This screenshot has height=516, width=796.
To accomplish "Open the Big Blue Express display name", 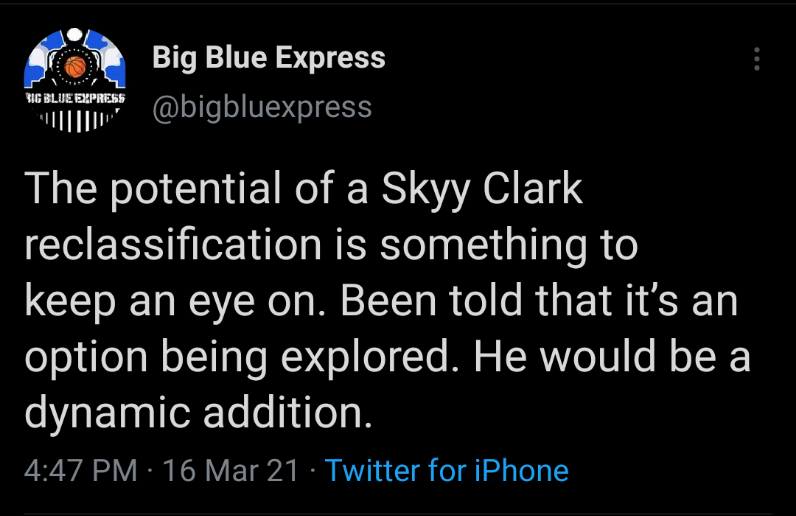I will (268, 58).
